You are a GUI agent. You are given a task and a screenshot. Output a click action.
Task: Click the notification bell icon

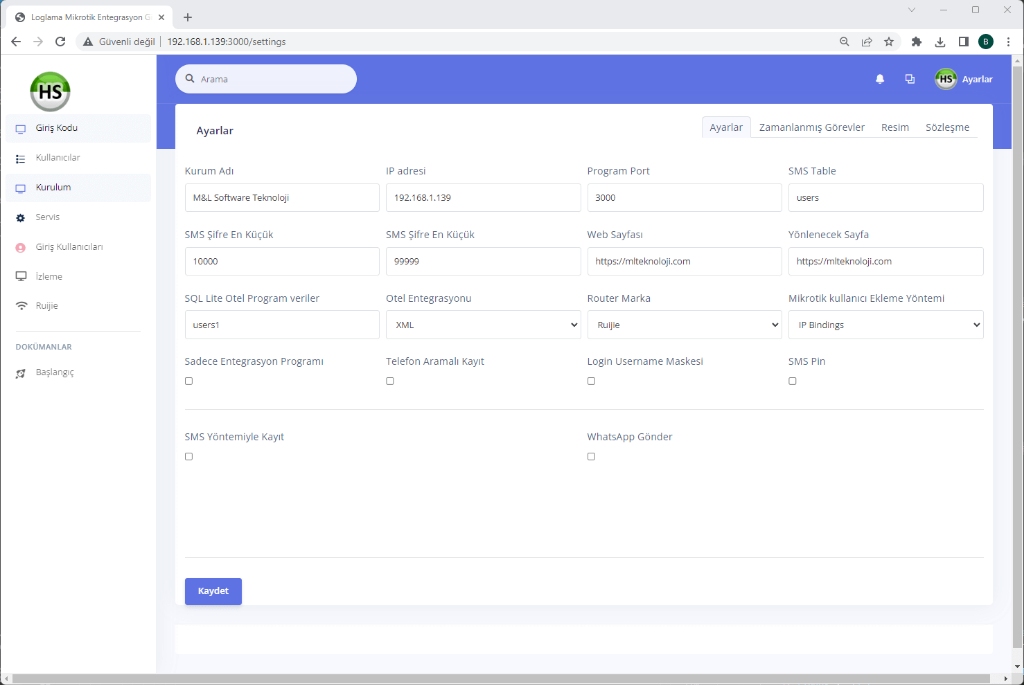pyautogui.click(x=880, y=79)
